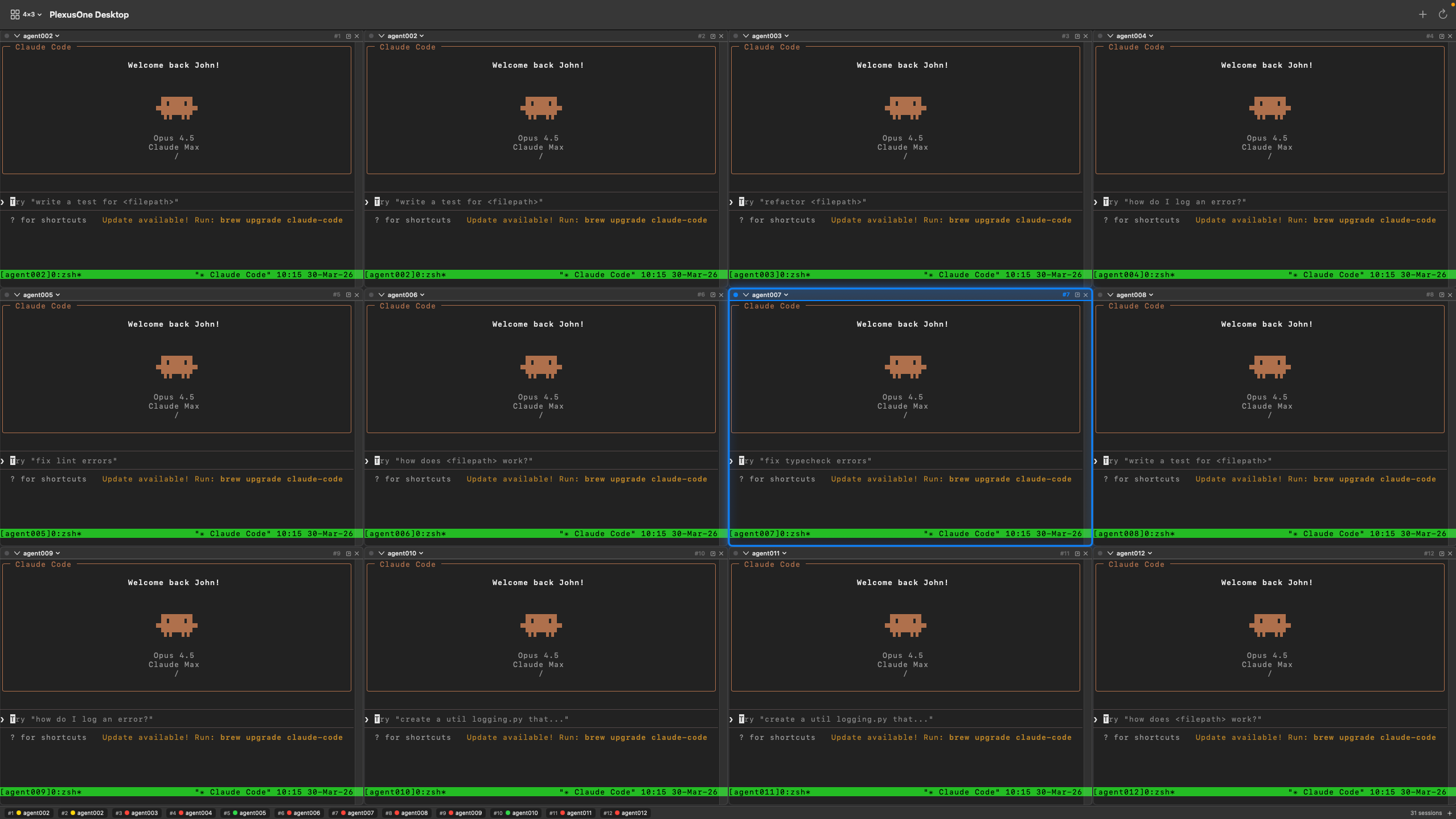Image resolution: width=1456 pixels, height=819 pixels.
Task: Toggle the blue status dot on agent007
Action: 736,295
